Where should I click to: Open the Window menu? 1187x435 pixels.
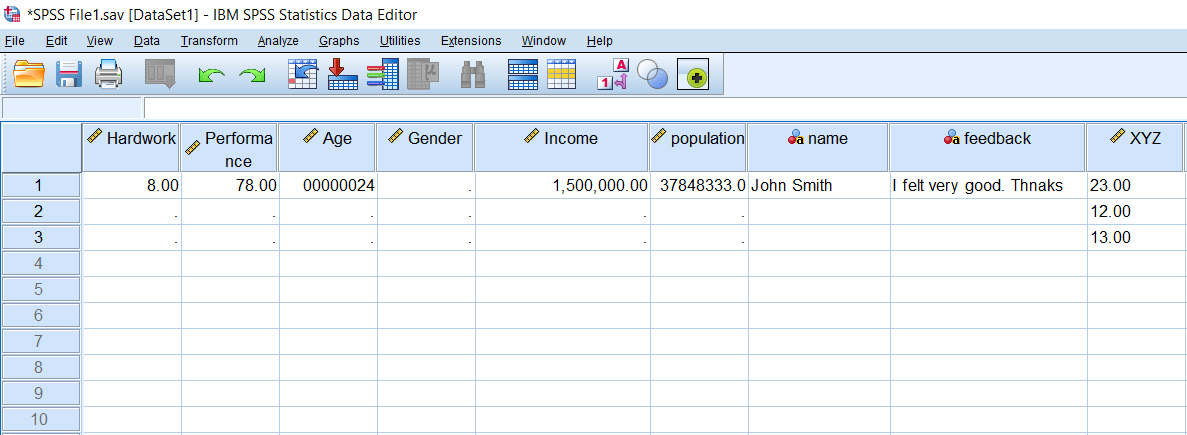[544, 41]
